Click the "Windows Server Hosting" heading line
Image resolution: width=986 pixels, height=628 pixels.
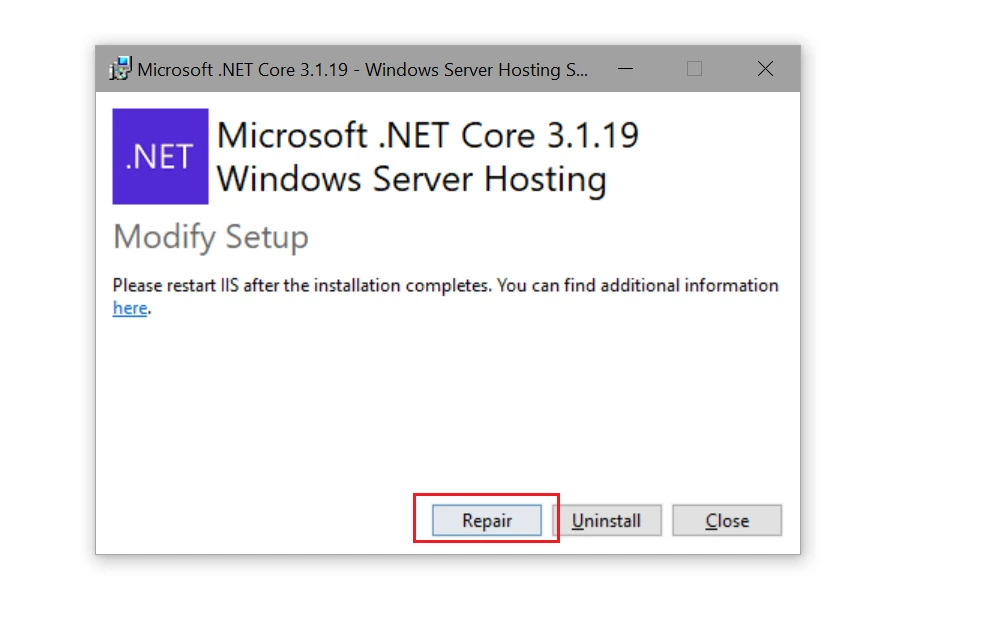click(x=412, y=179)
